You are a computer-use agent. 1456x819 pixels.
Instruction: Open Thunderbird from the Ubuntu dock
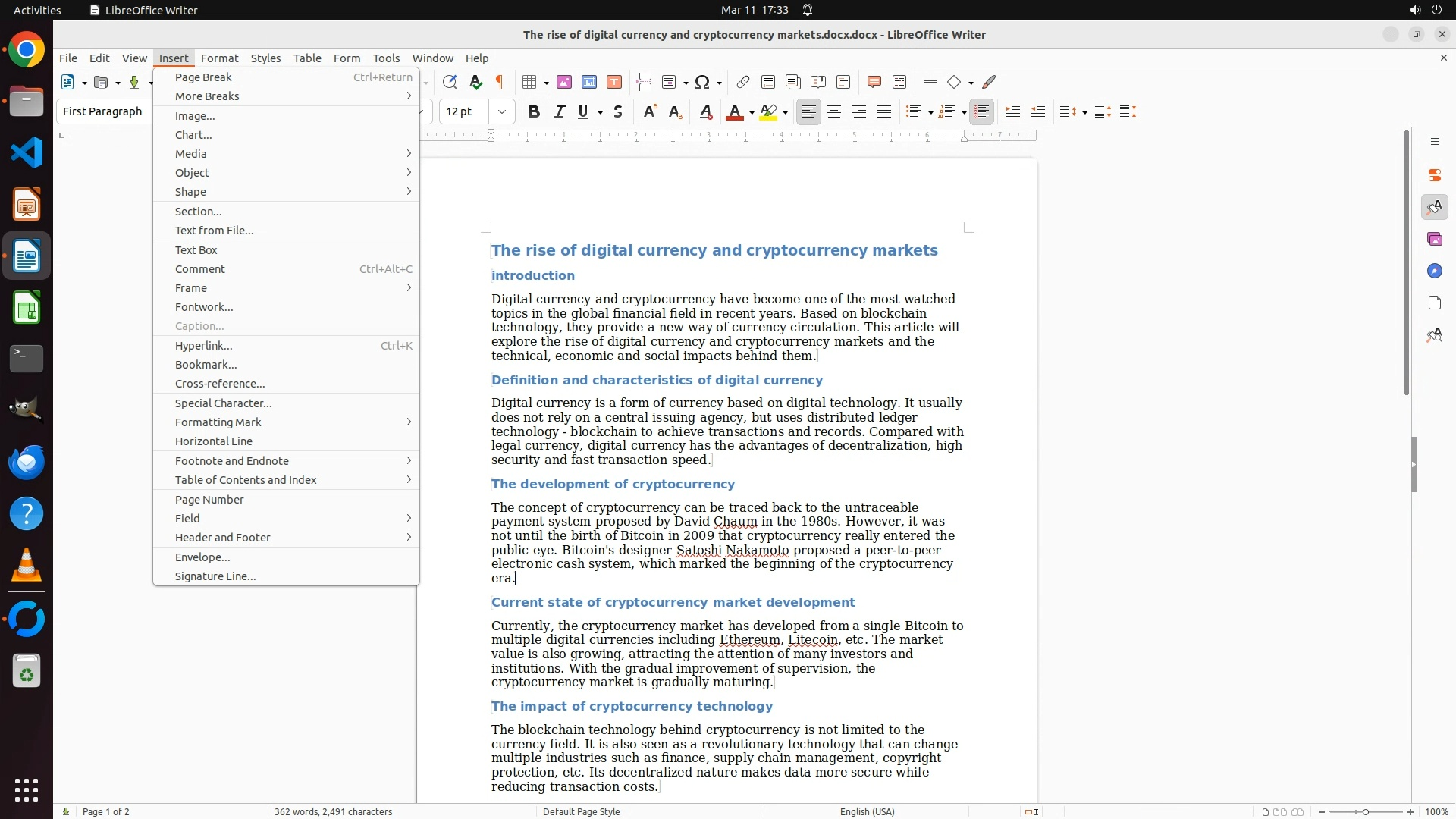coord(27,462)
